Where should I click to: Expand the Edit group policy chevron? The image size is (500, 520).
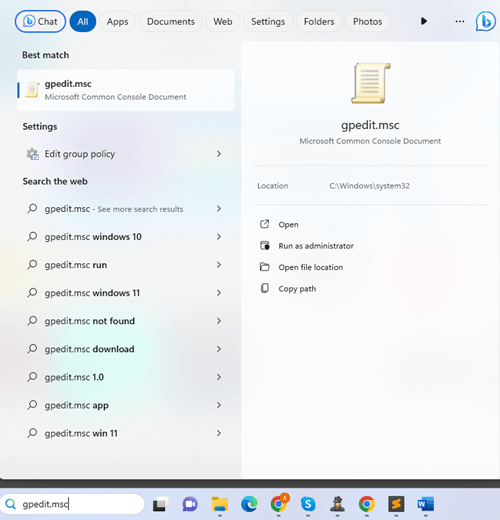coord(219,154)
